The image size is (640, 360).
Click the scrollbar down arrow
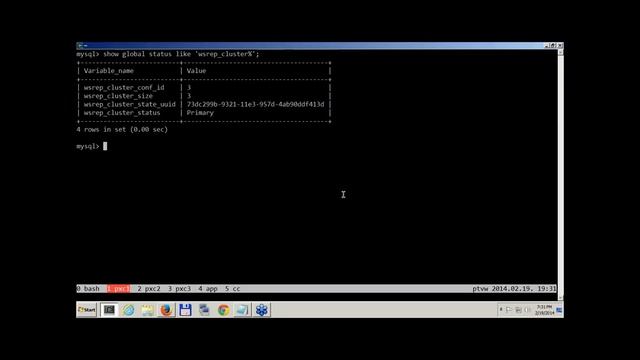point(560,297)
